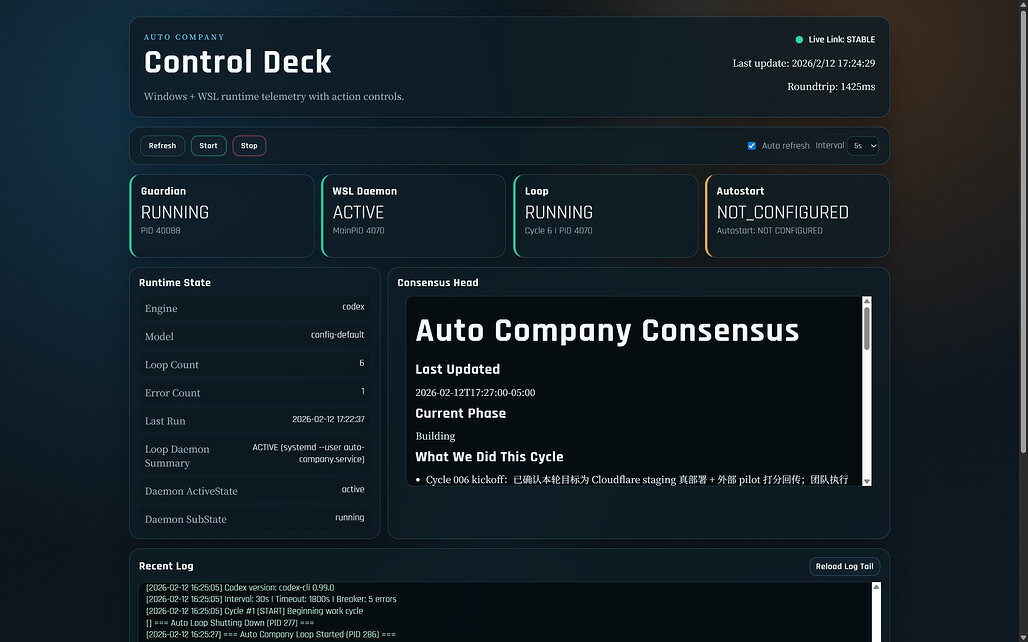1028x642 pixels.
Task: Click the 2026-02-12T17:27:00-05:00 timestamp
Action: click(475, 393)
